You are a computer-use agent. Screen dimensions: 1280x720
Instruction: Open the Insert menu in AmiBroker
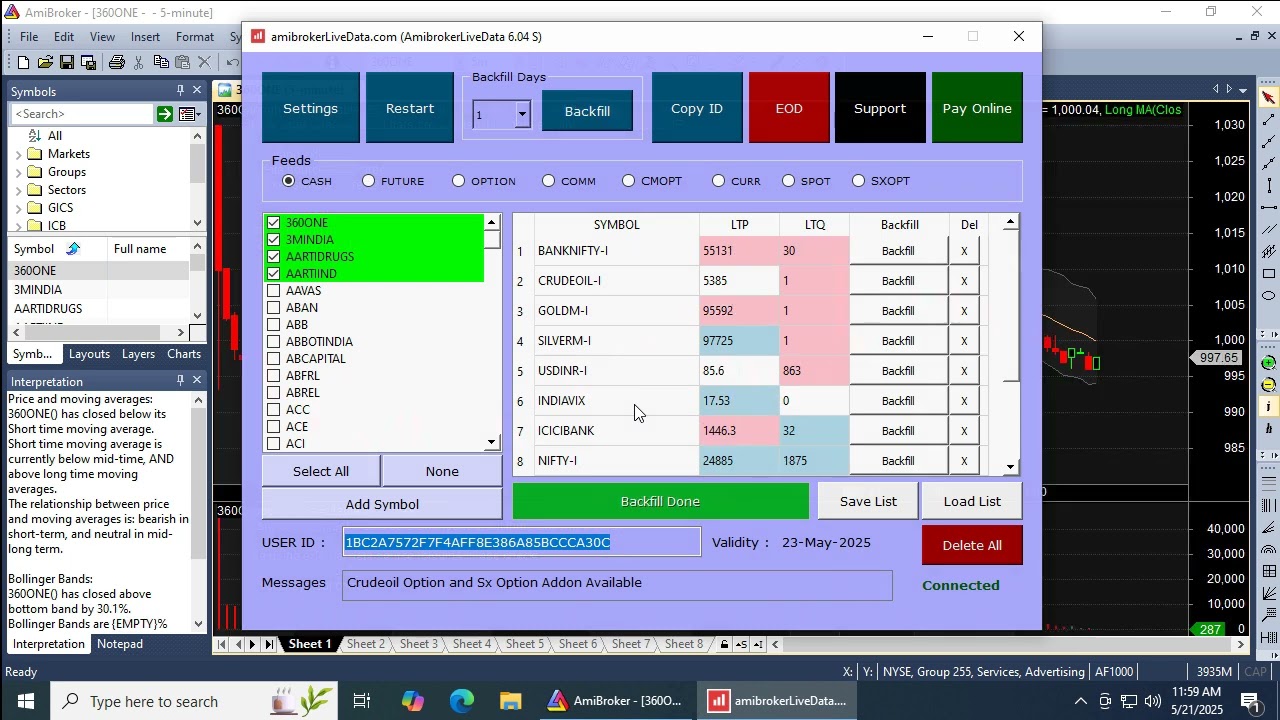[145, 37]
